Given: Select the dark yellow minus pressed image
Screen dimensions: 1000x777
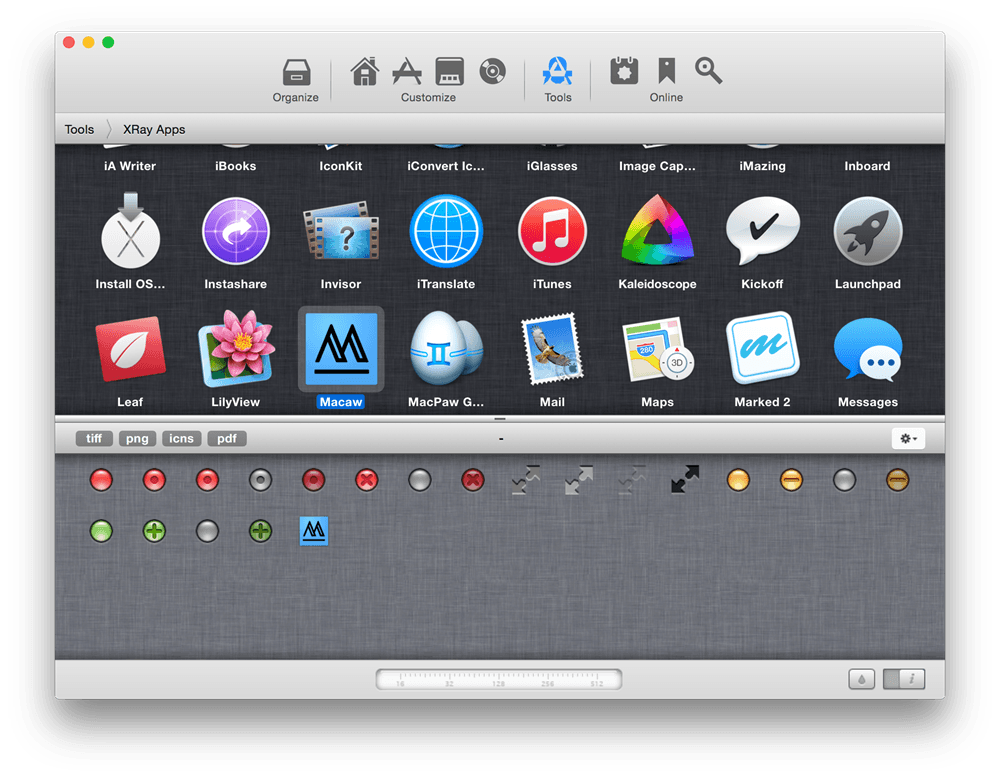Looking at the screenshot, I should [x=897, y=480].
